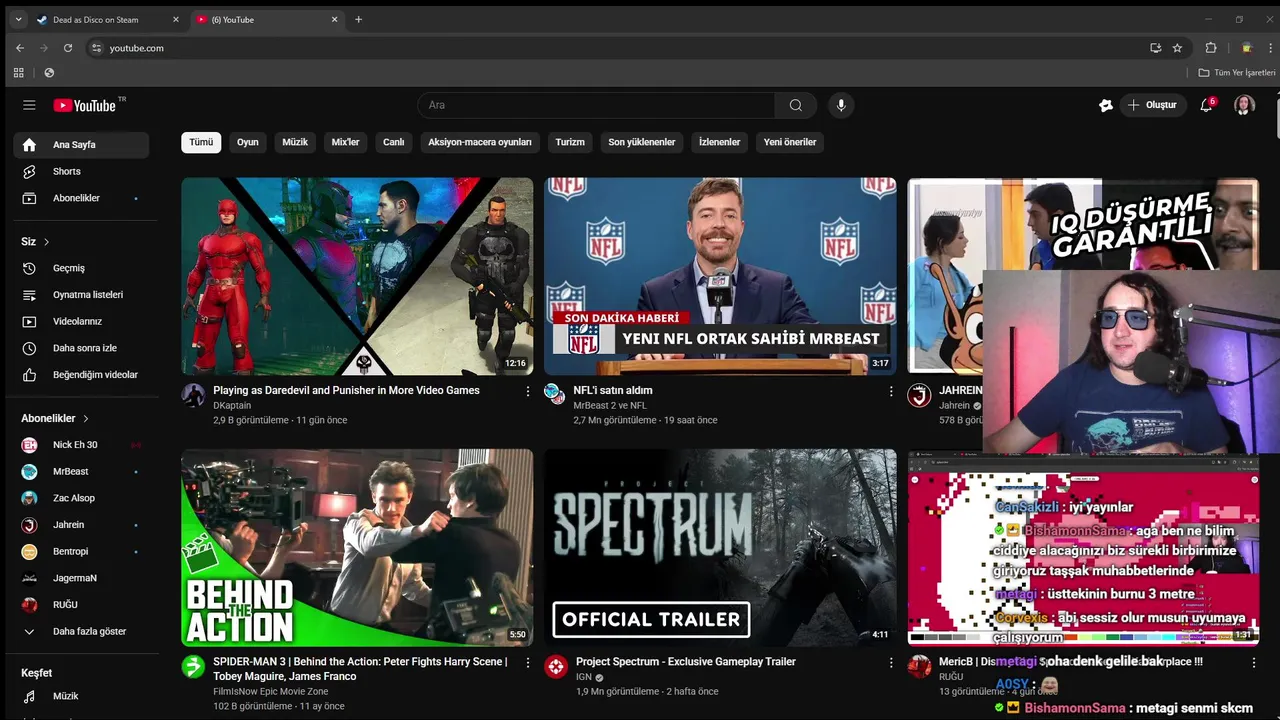Open Bentropi channel in sidebar

(x=82, y=552)
